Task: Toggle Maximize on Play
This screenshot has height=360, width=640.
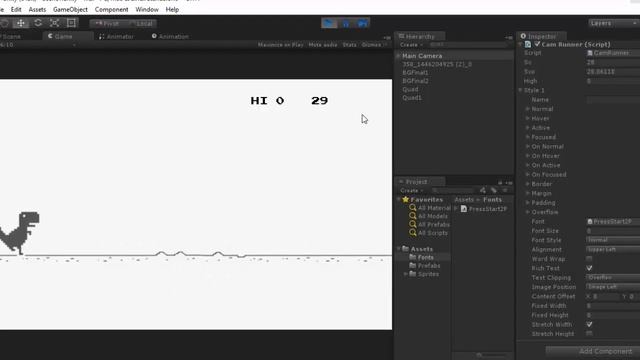Action: coord(280,45)
